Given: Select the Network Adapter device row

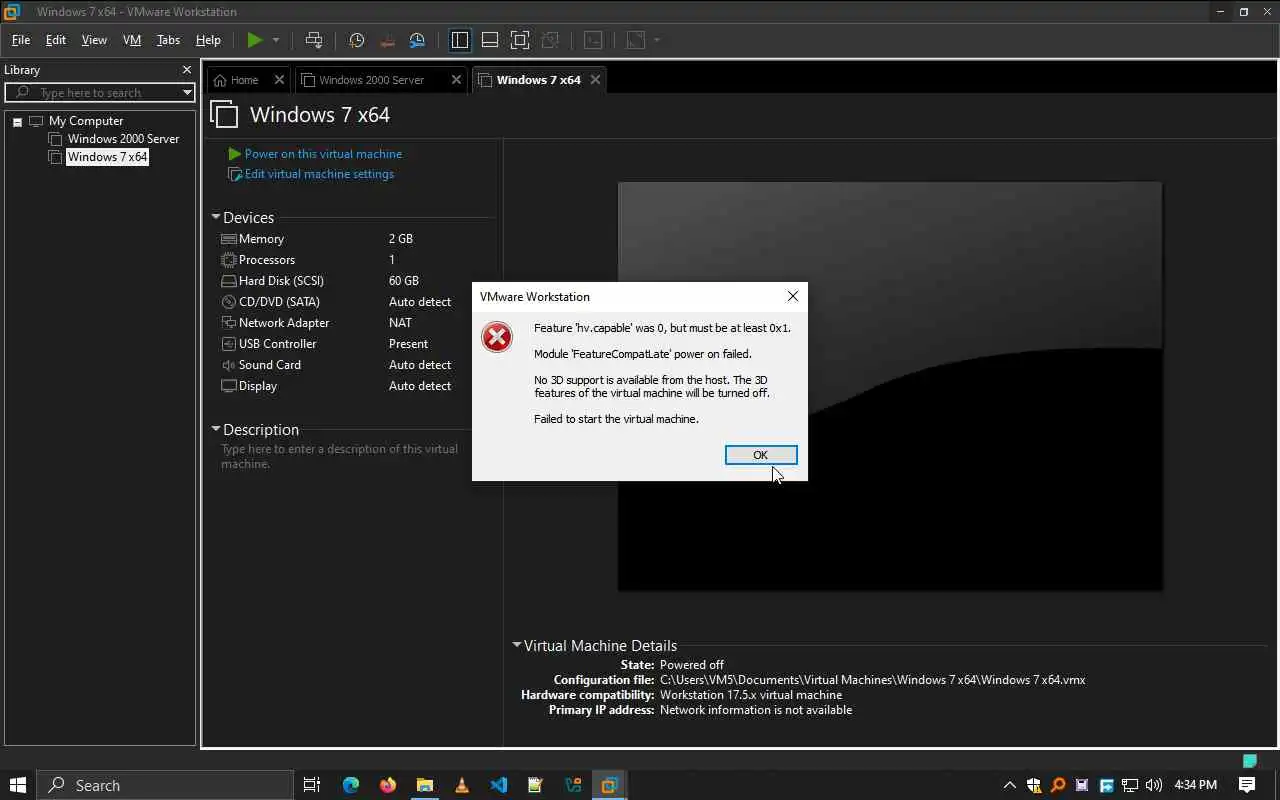Looking at the screenshot, I should coord(353,323).
